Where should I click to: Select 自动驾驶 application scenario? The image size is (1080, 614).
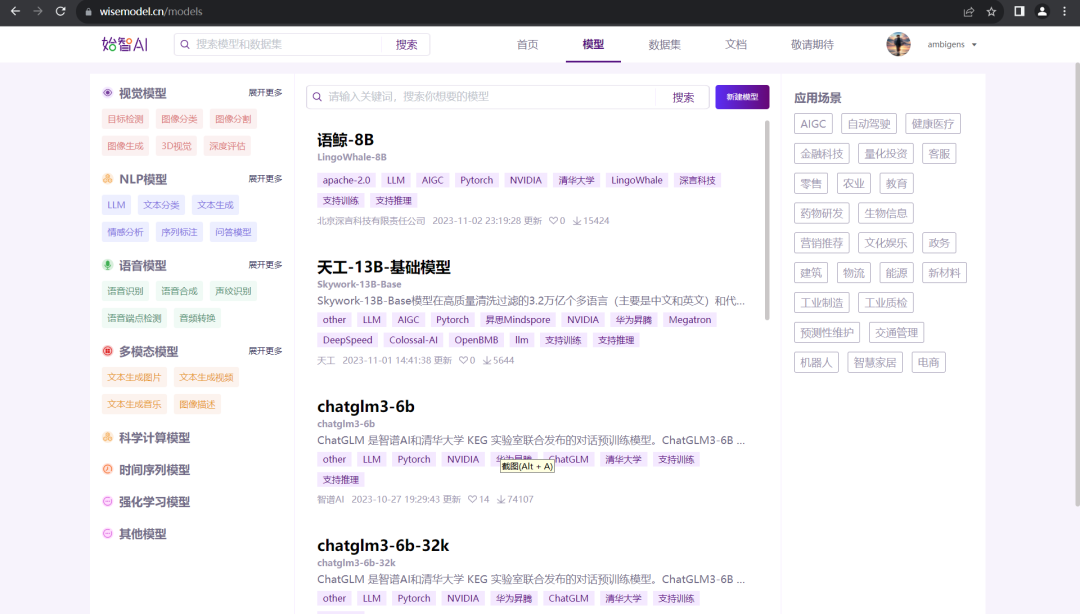pyautogui.click(x=869, y=123)
